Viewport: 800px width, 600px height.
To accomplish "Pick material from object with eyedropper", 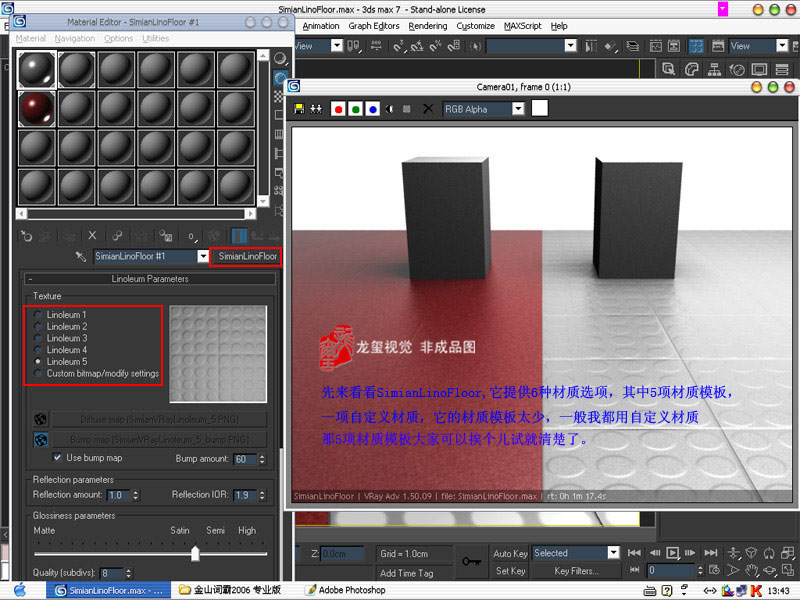I will (x=81, y=256).
